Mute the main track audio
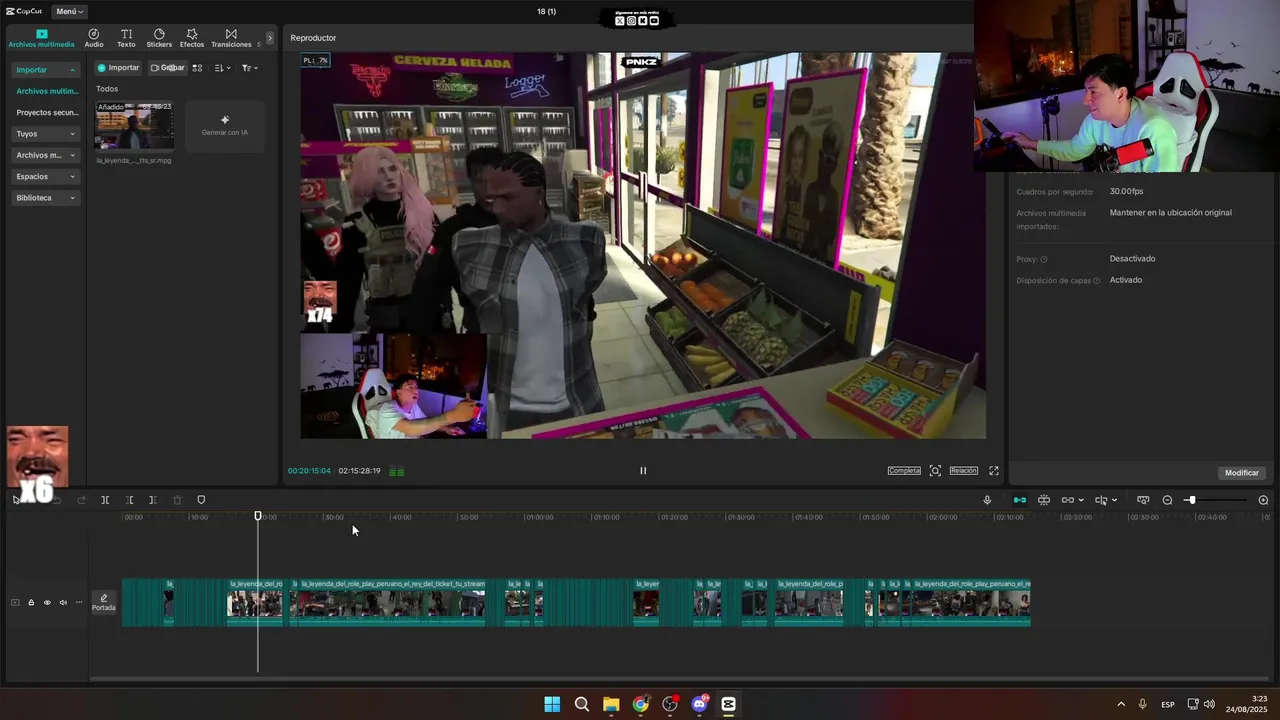This screenshot has height=720, width=1280. pos(63,603)
